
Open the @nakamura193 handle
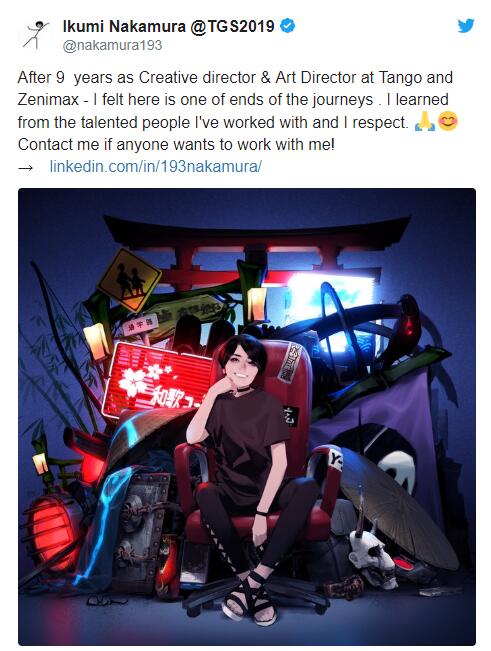112,45
